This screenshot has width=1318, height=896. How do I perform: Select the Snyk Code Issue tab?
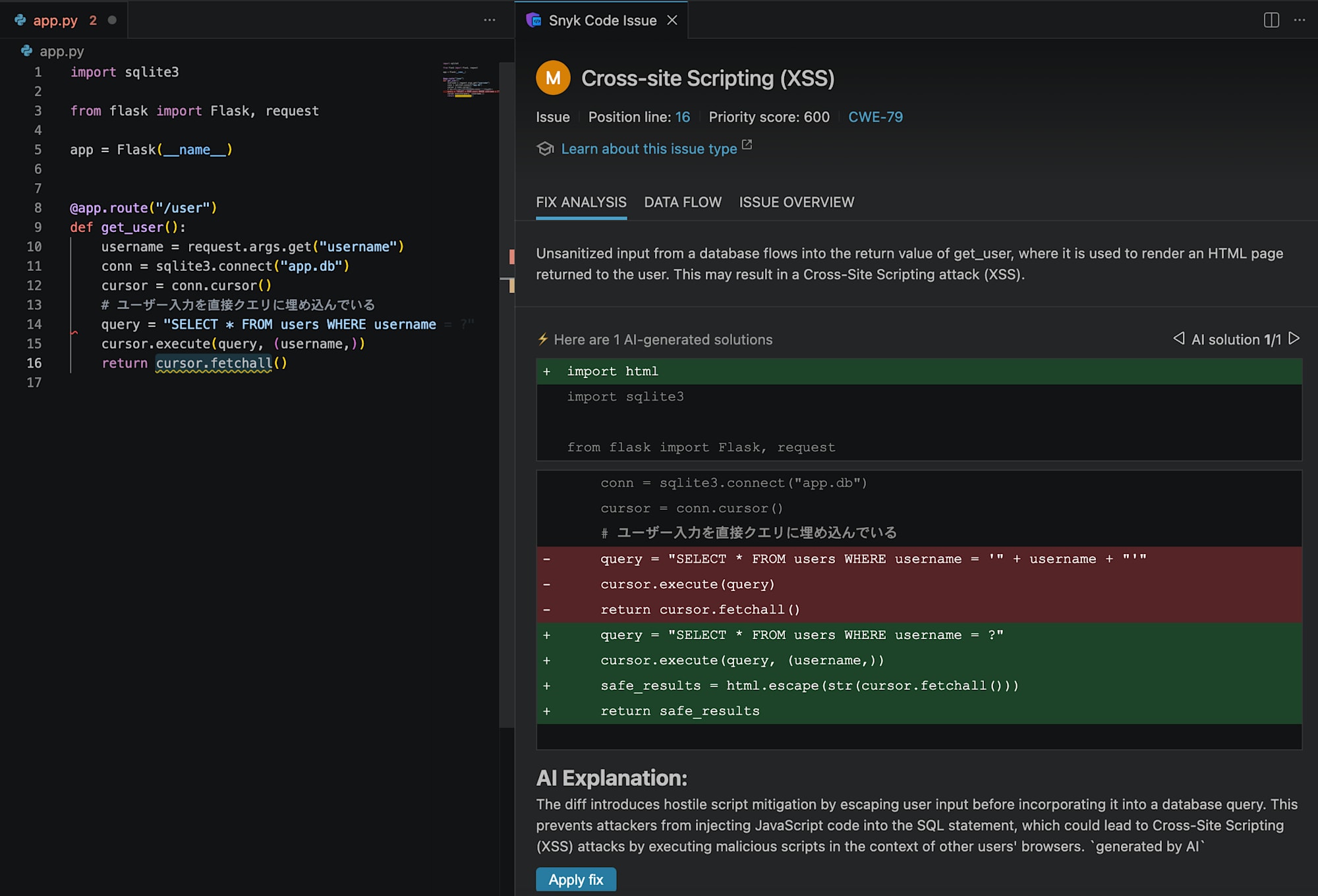click(602, 20)
